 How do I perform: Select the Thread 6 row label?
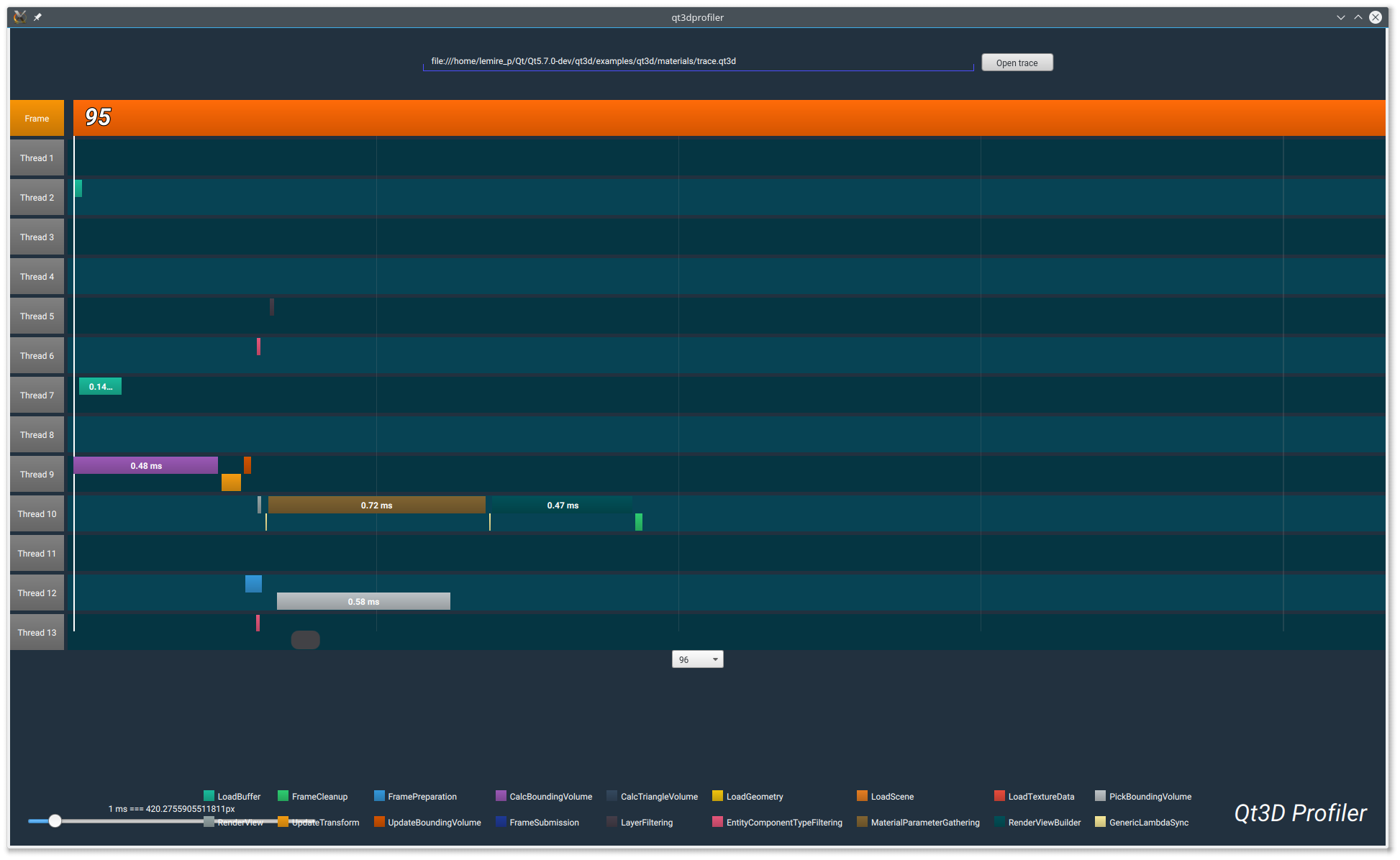pyautogui.click(x=37, y=356)
